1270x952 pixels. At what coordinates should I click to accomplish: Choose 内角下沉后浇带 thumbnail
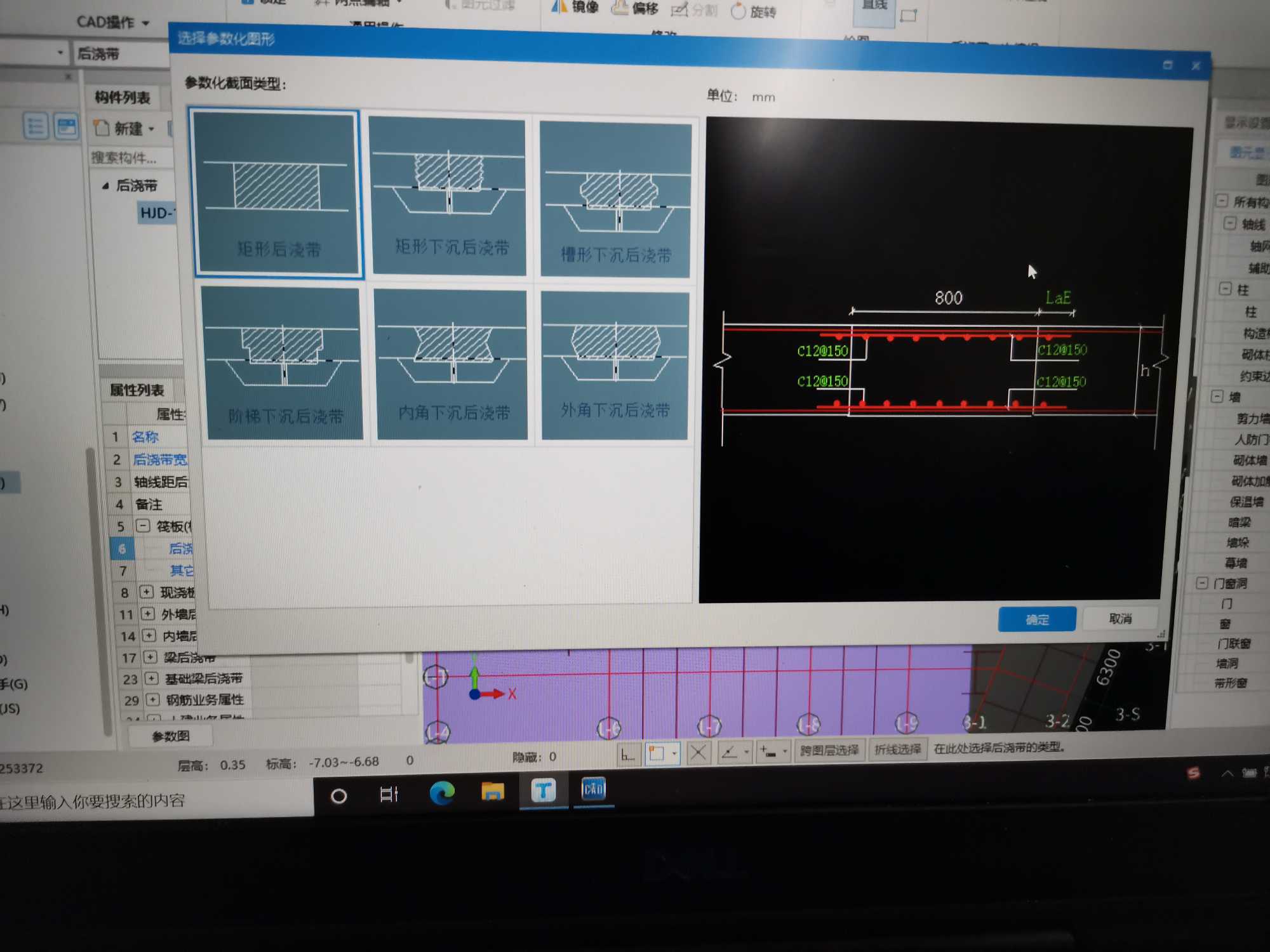[451, 364]
